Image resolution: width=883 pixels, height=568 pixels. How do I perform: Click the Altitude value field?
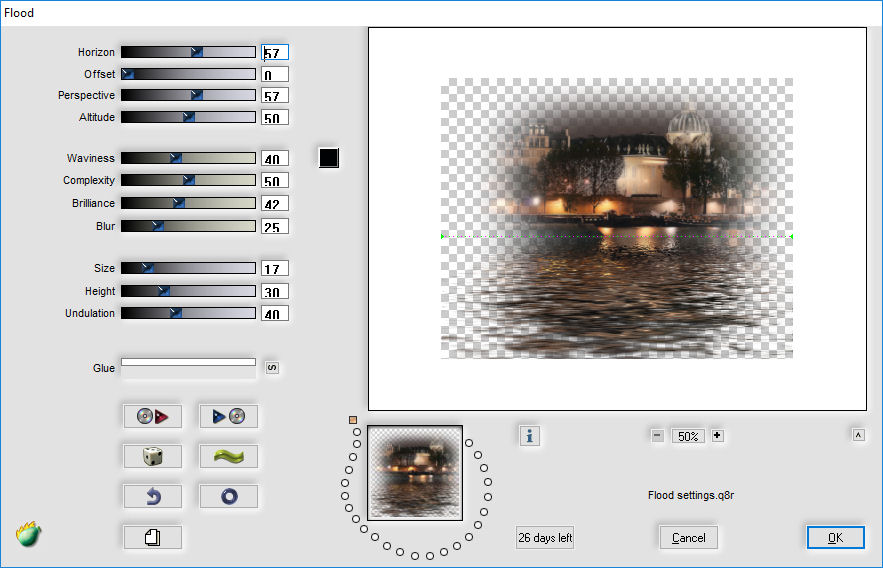(x=275, y=117)
